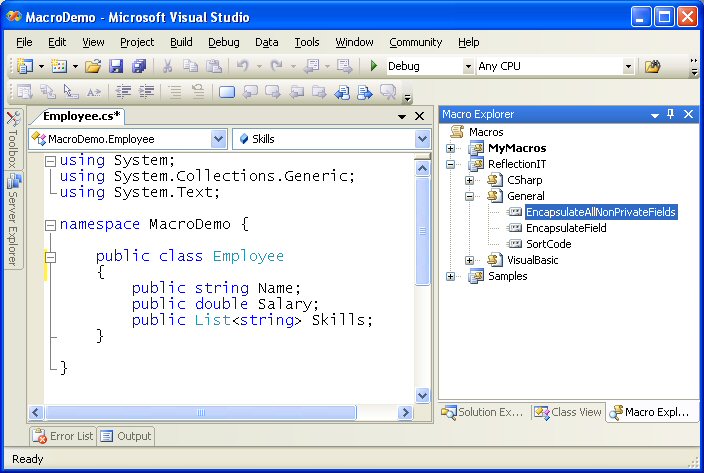
Task: Click the Comment out lines icon
Action: click(175, 92)
